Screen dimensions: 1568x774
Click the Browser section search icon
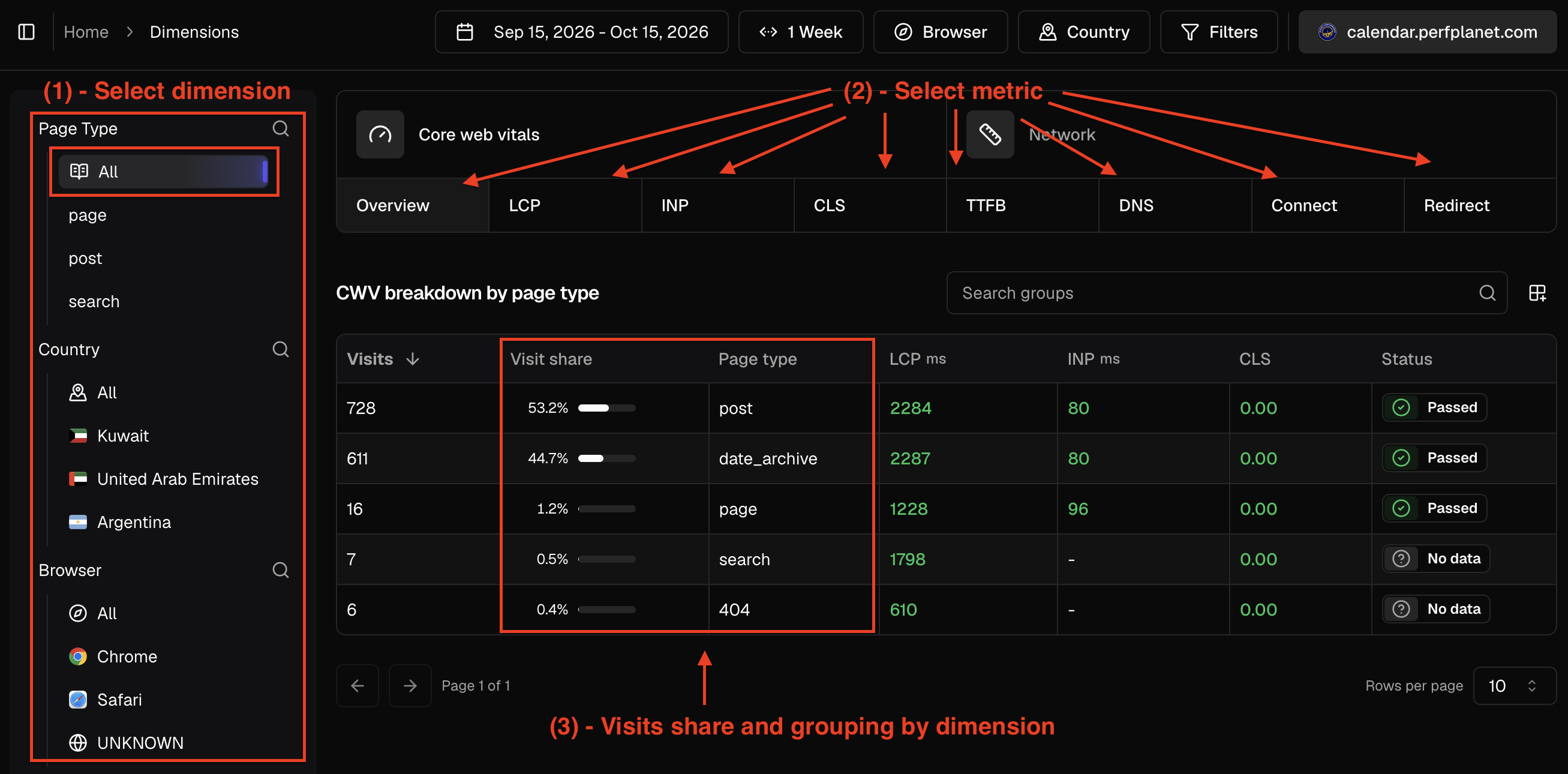tap(281, 570)
